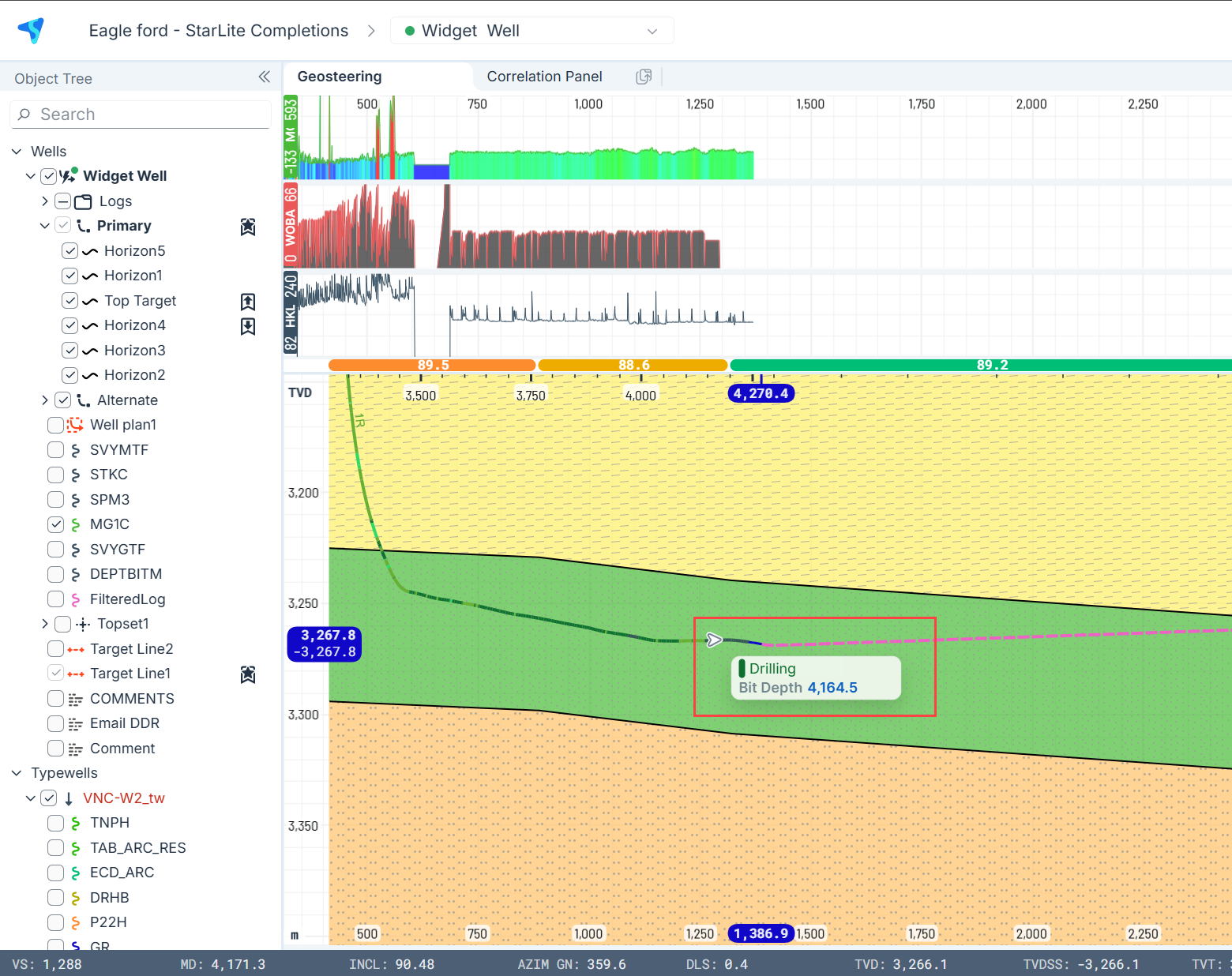Open Eagle ford - StarLite Completions breadcrumb
The height and width of the screenshot is (976, 1232).
219,31
